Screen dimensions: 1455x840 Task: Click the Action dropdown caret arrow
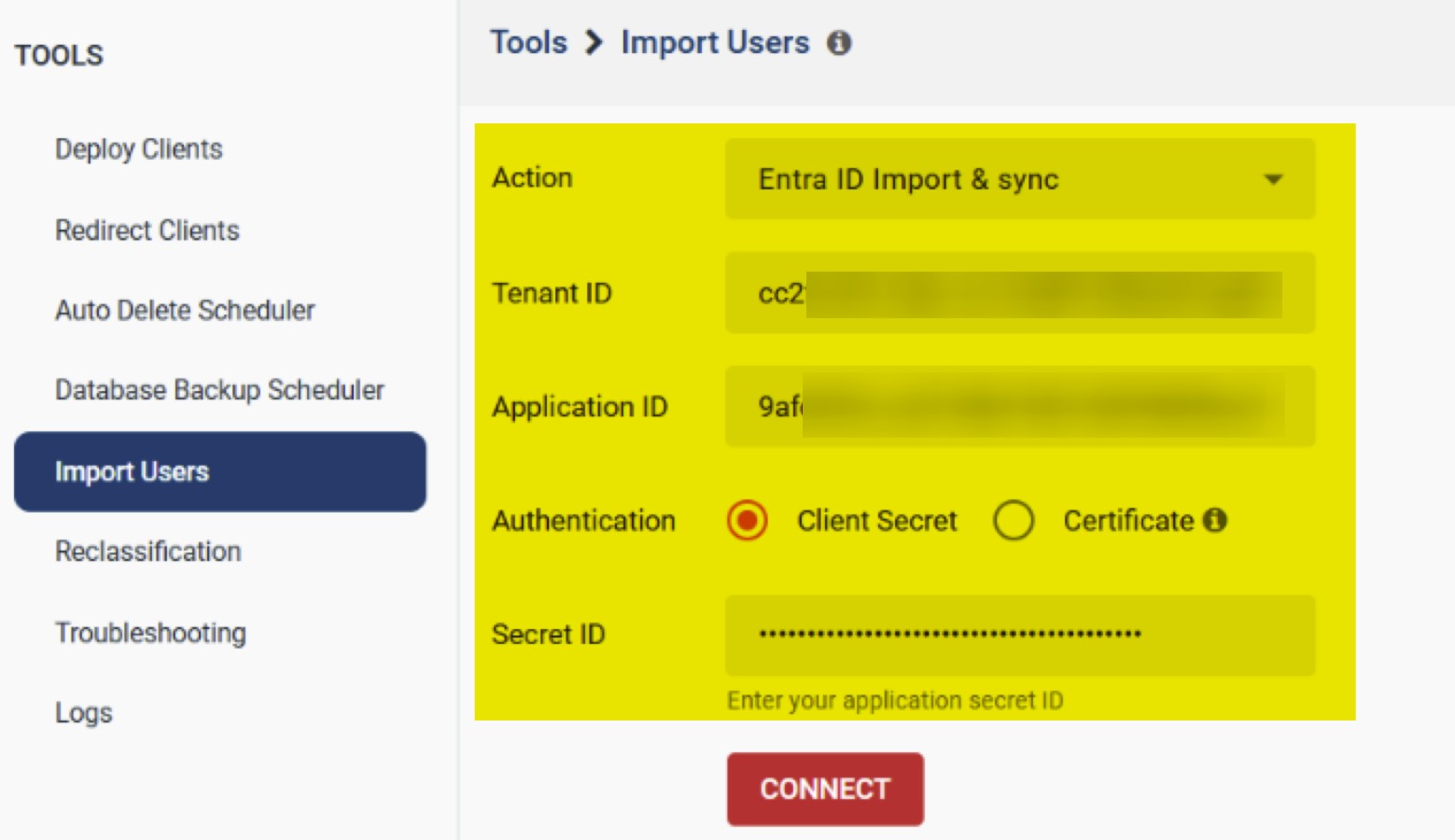(x=1273, y=179)
